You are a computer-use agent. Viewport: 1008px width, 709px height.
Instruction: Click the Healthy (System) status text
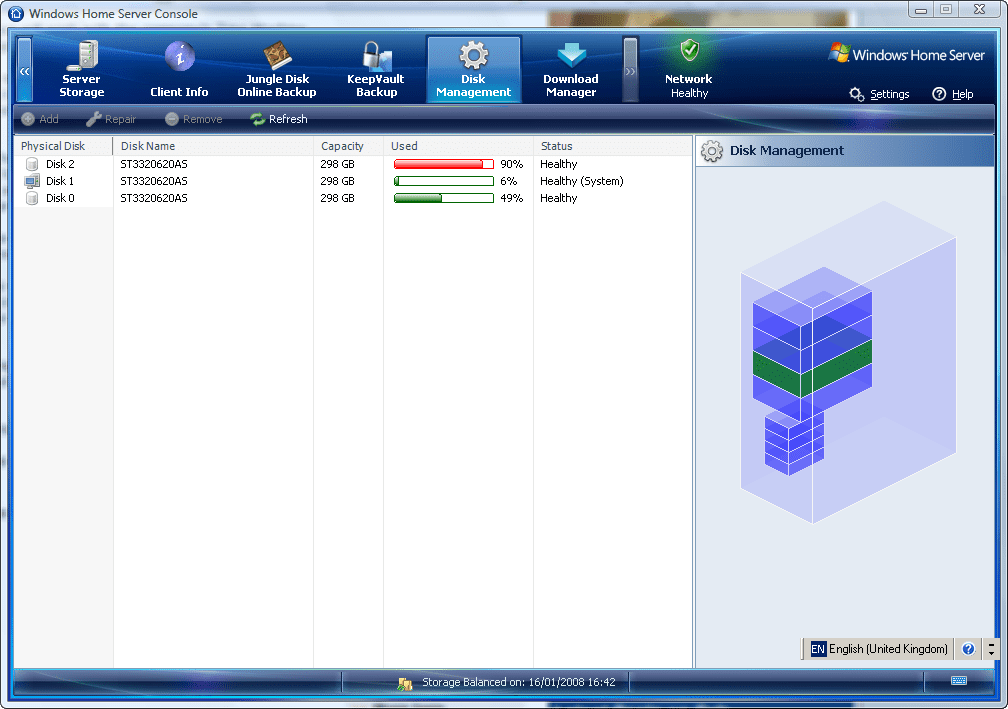click(582, 181)
